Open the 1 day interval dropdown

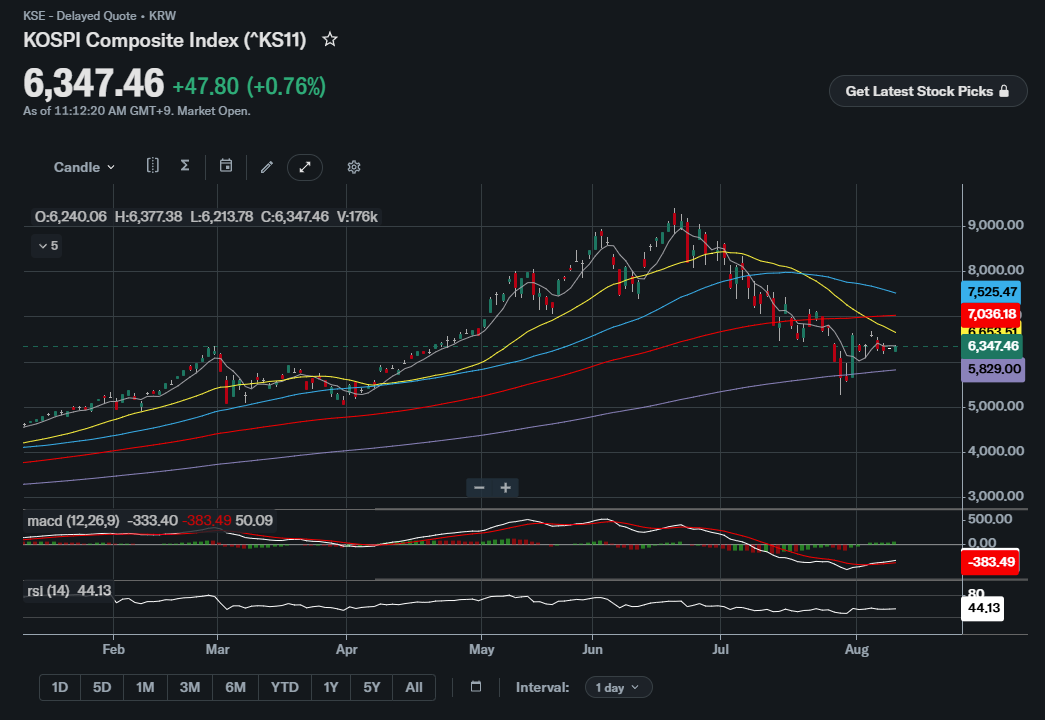618,687
